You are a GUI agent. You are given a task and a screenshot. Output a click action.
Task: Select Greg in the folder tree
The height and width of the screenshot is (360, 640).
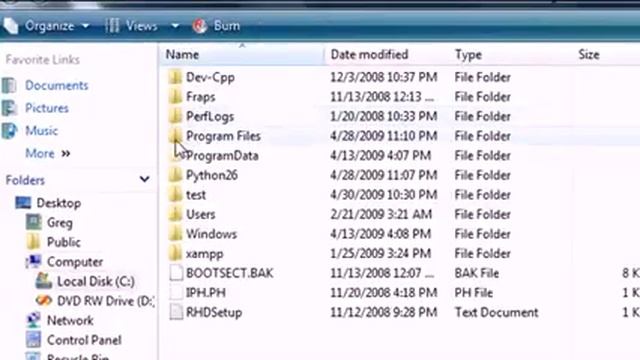[60, 223]
